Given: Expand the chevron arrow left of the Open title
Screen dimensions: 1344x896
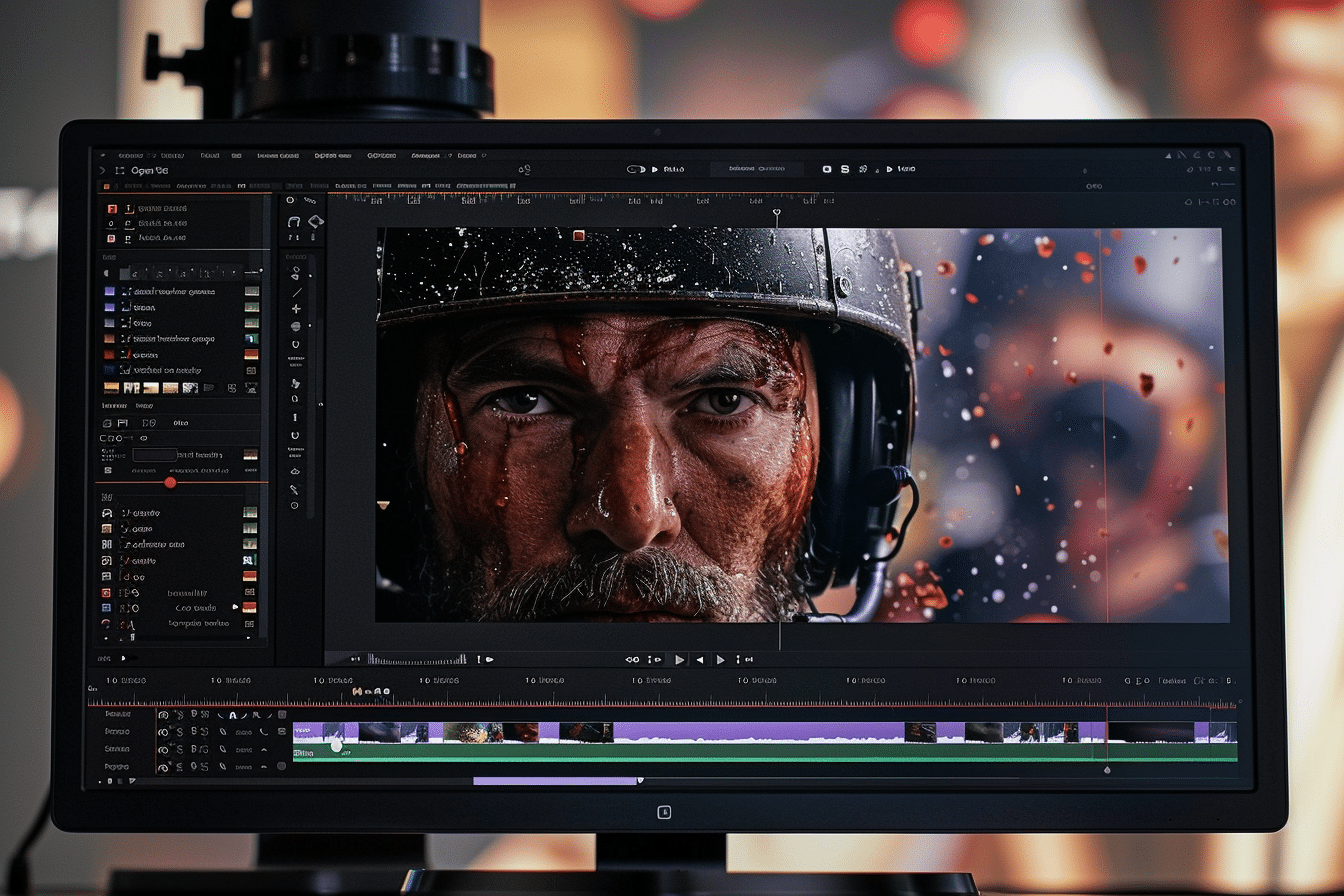Looking at the screenshot, I should point(102,170).
